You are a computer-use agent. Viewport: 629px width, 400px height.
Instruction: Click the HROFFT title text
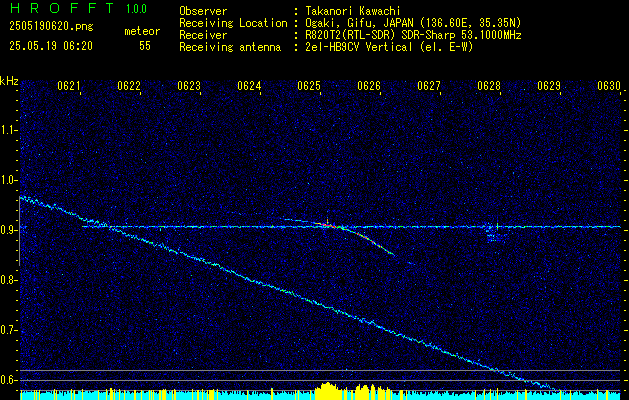pos(62,8)
